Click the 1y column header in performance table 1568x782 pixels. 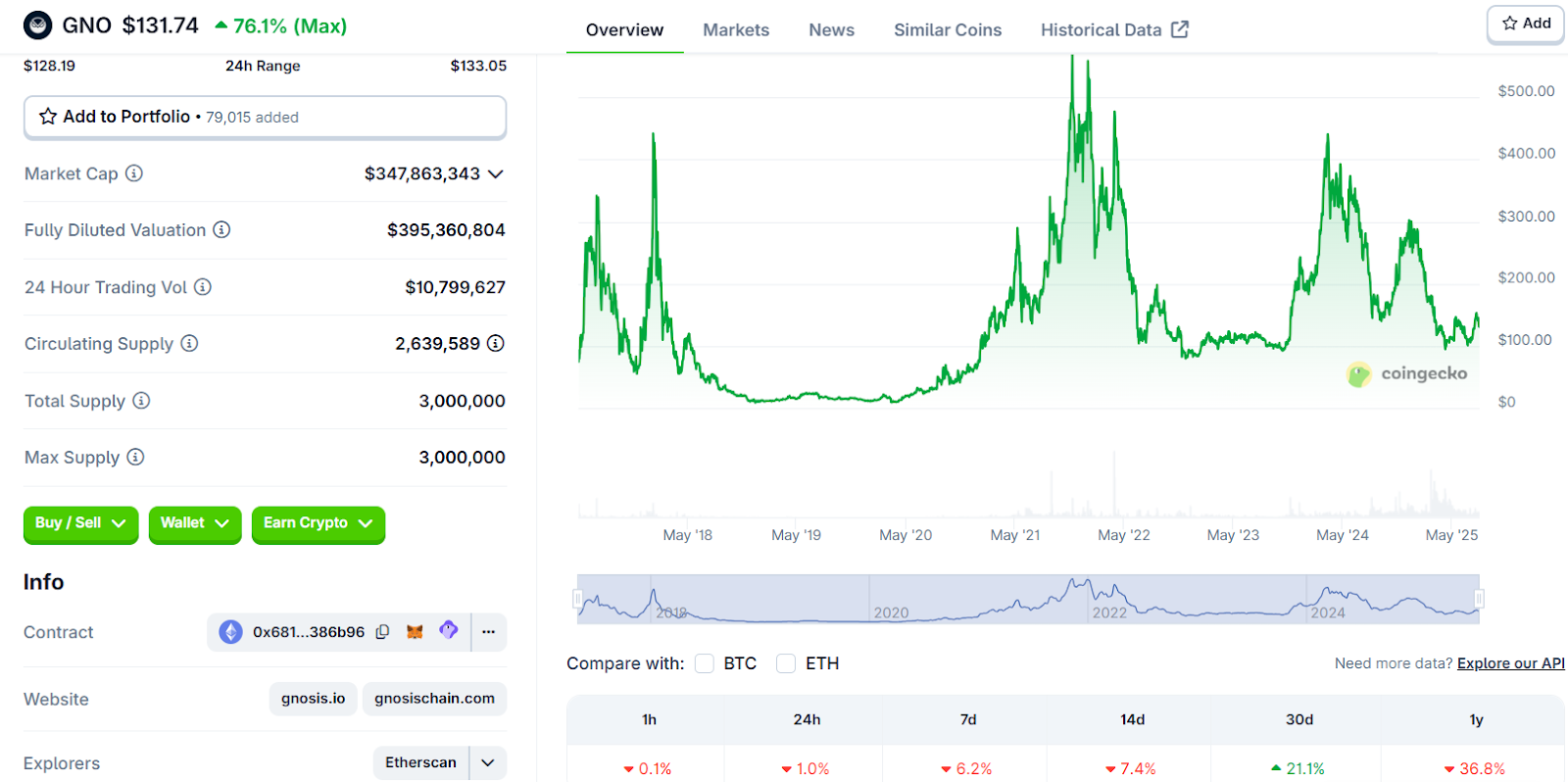coord(1476,719)
